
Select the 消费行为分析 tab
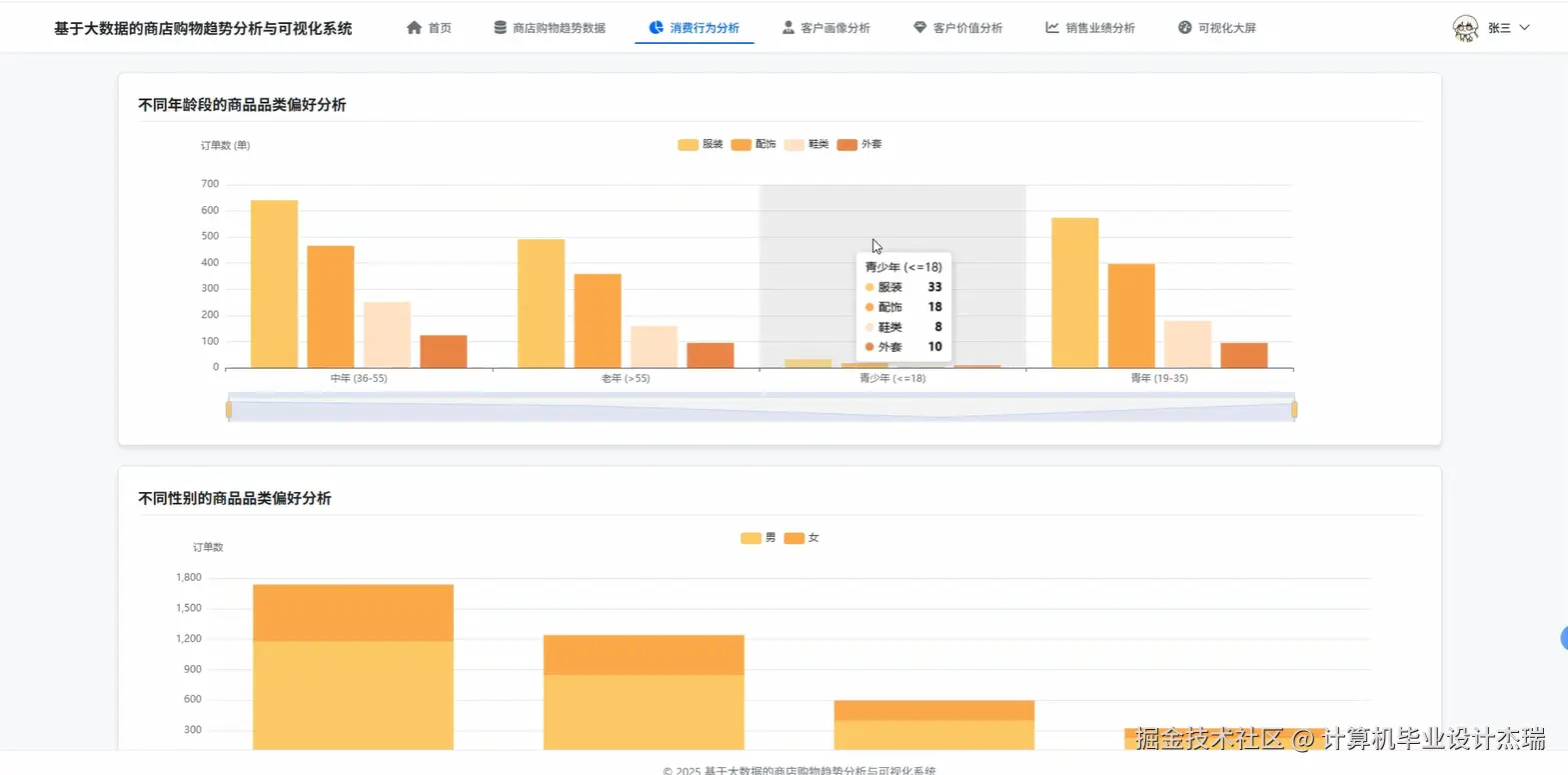pos(695,28)
